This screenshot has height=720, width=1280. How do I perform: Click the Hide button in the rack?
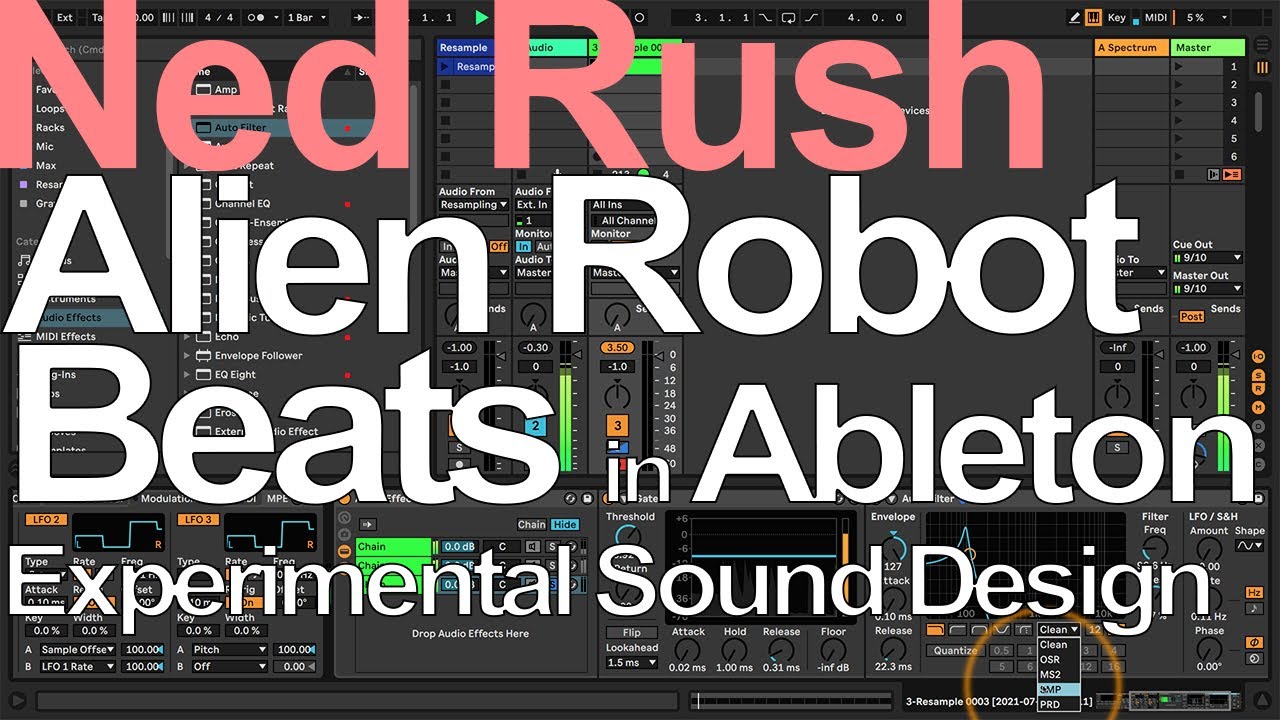(565, 525)
